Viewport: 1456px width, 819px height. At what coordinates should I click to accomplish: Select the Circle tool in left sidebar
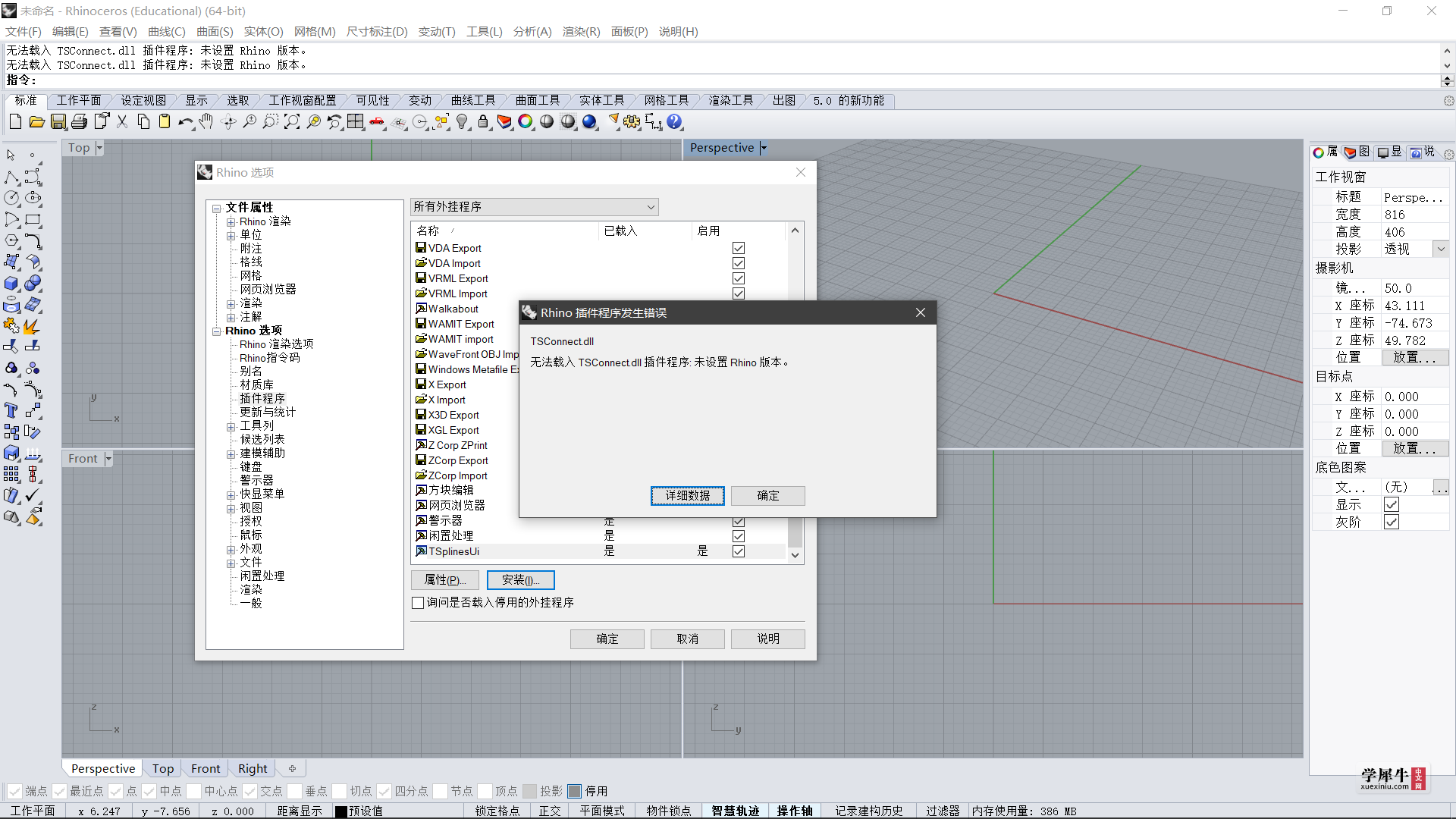pyautogui.click(x=11, y=198)
